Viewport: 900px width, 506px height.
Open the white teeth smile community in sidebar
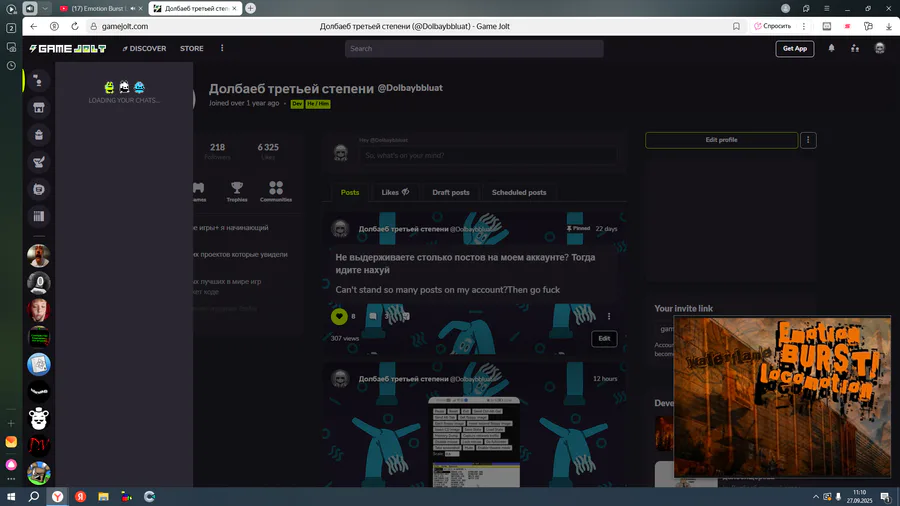(38, 391)
